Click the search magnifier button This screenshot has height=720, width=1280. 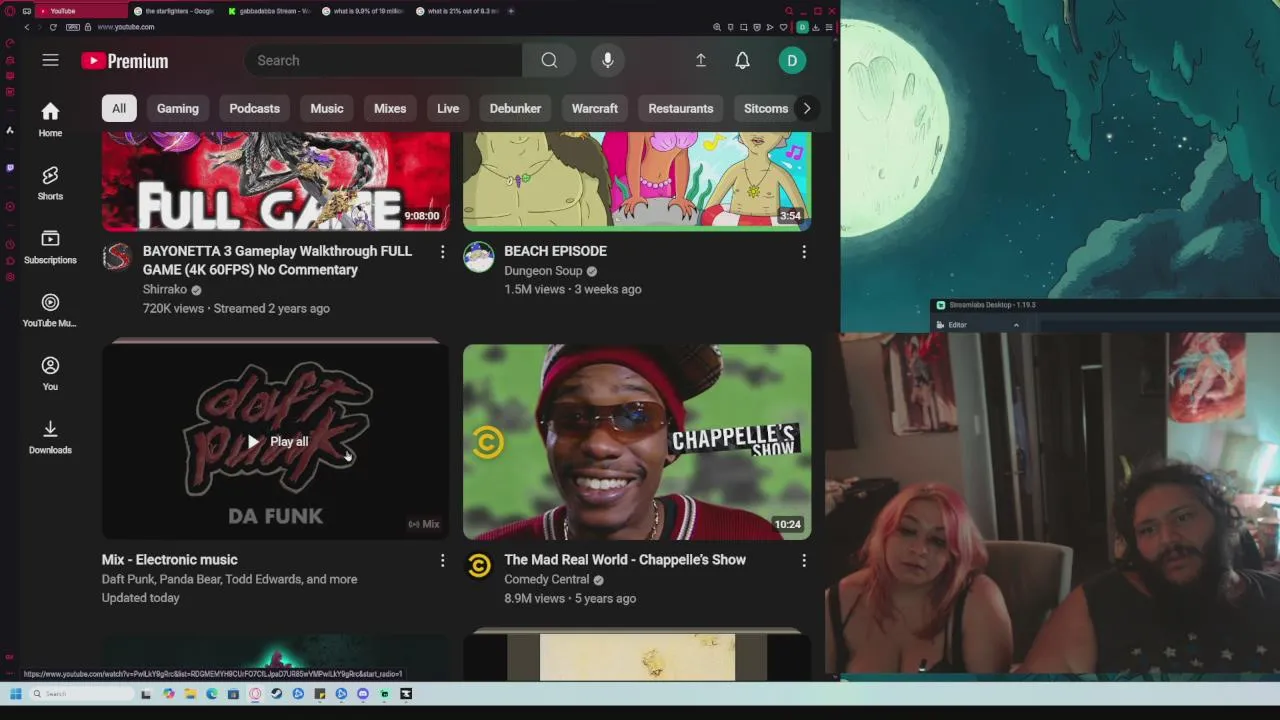[549, 60]
